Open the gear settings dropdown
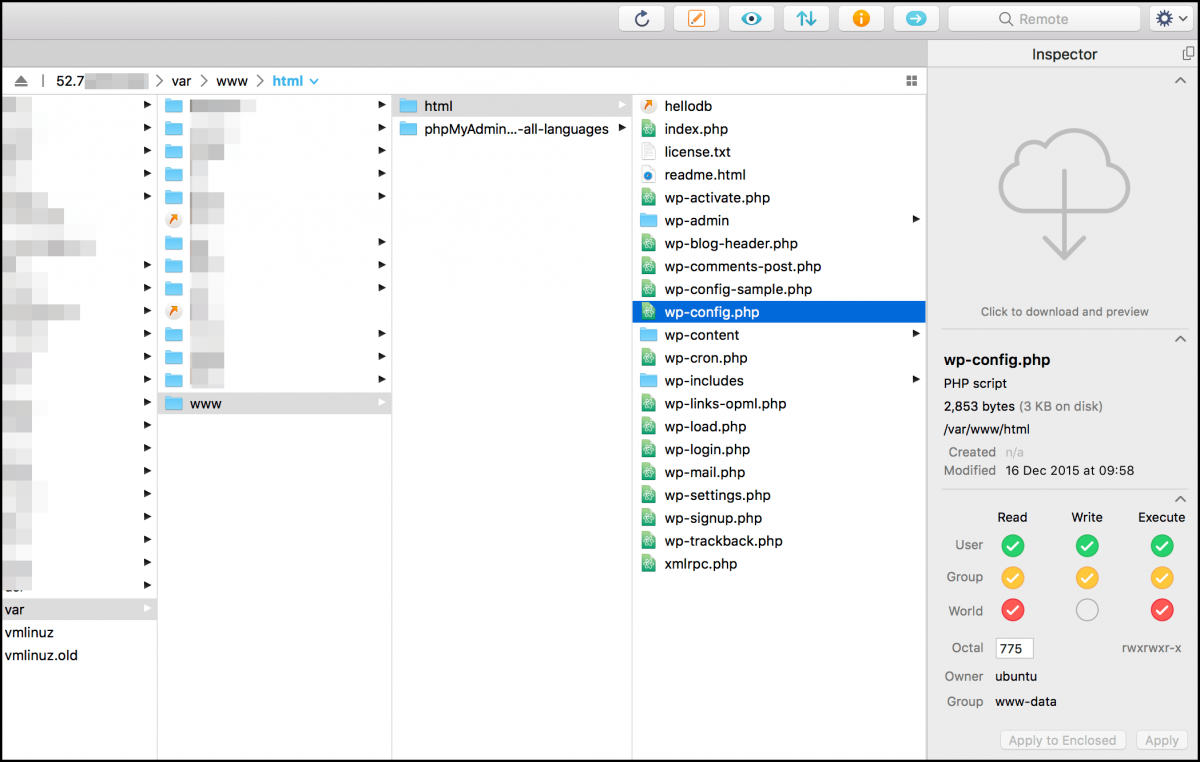 1170,18
